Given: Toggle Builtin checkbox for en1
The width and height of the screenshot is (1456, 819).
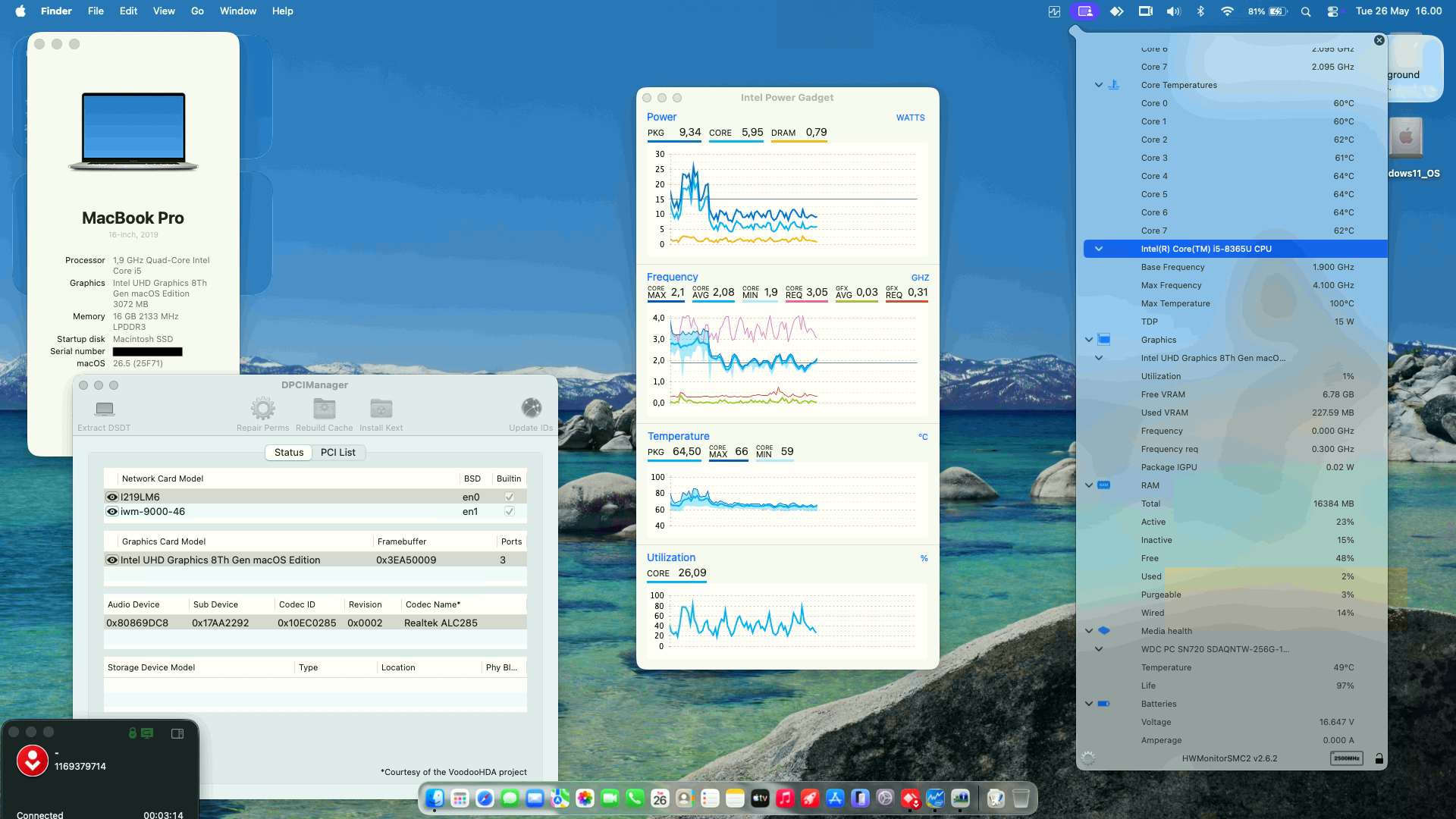Looking at the screenshot, I should point(510,512).
